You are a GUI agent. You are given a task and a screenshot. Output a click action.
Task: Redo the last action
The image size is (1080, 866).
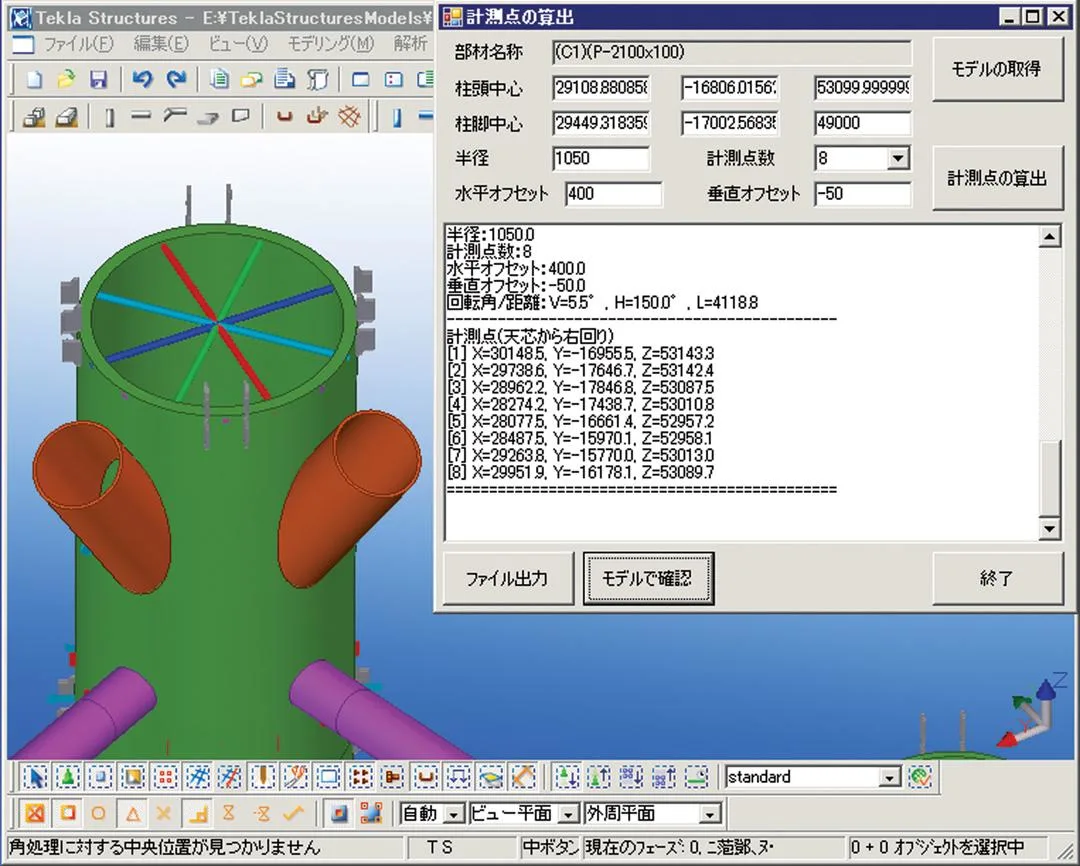tap(176, 80)
